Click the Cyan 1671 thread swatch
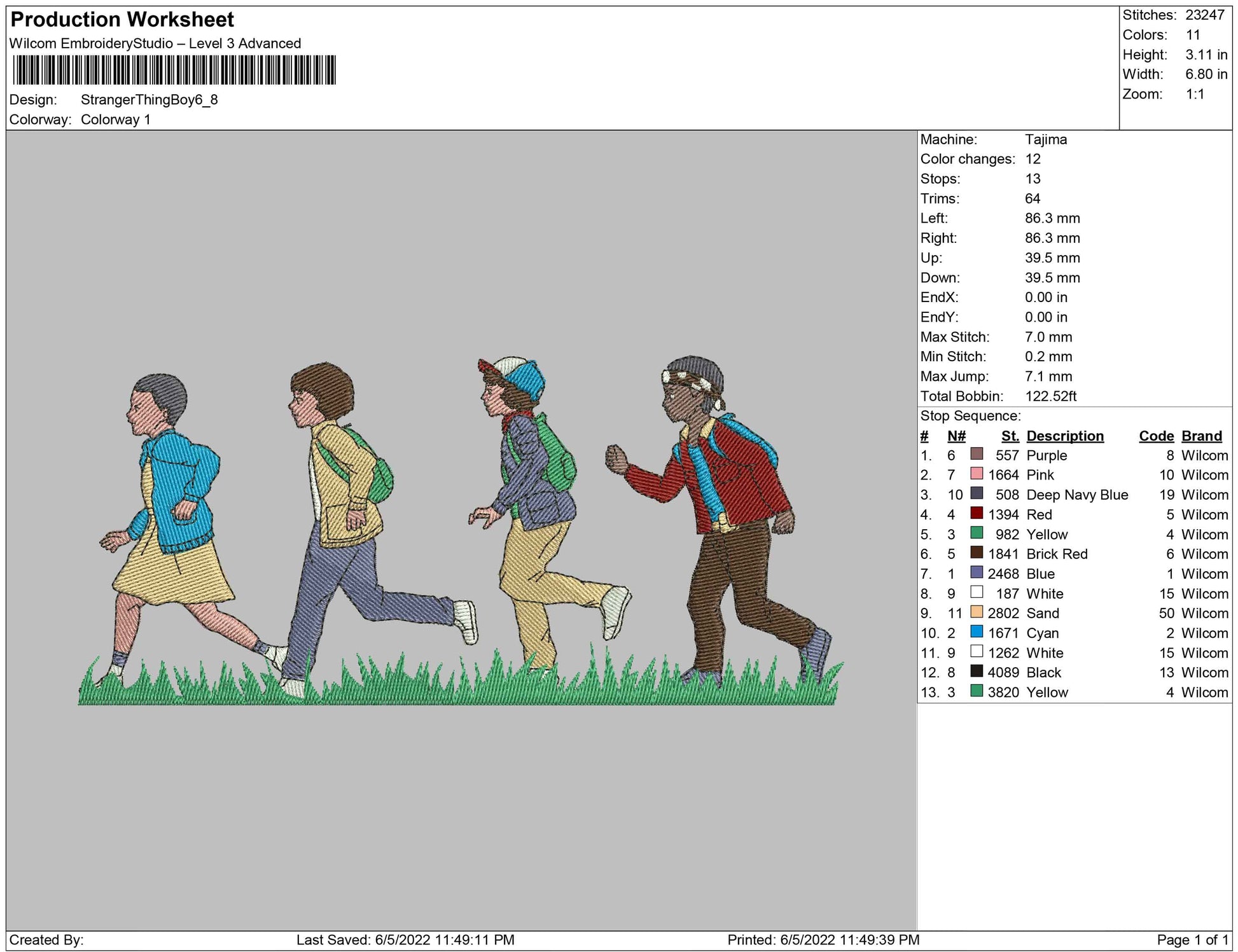Viewport: 1238px width, 952px height. 977,631
